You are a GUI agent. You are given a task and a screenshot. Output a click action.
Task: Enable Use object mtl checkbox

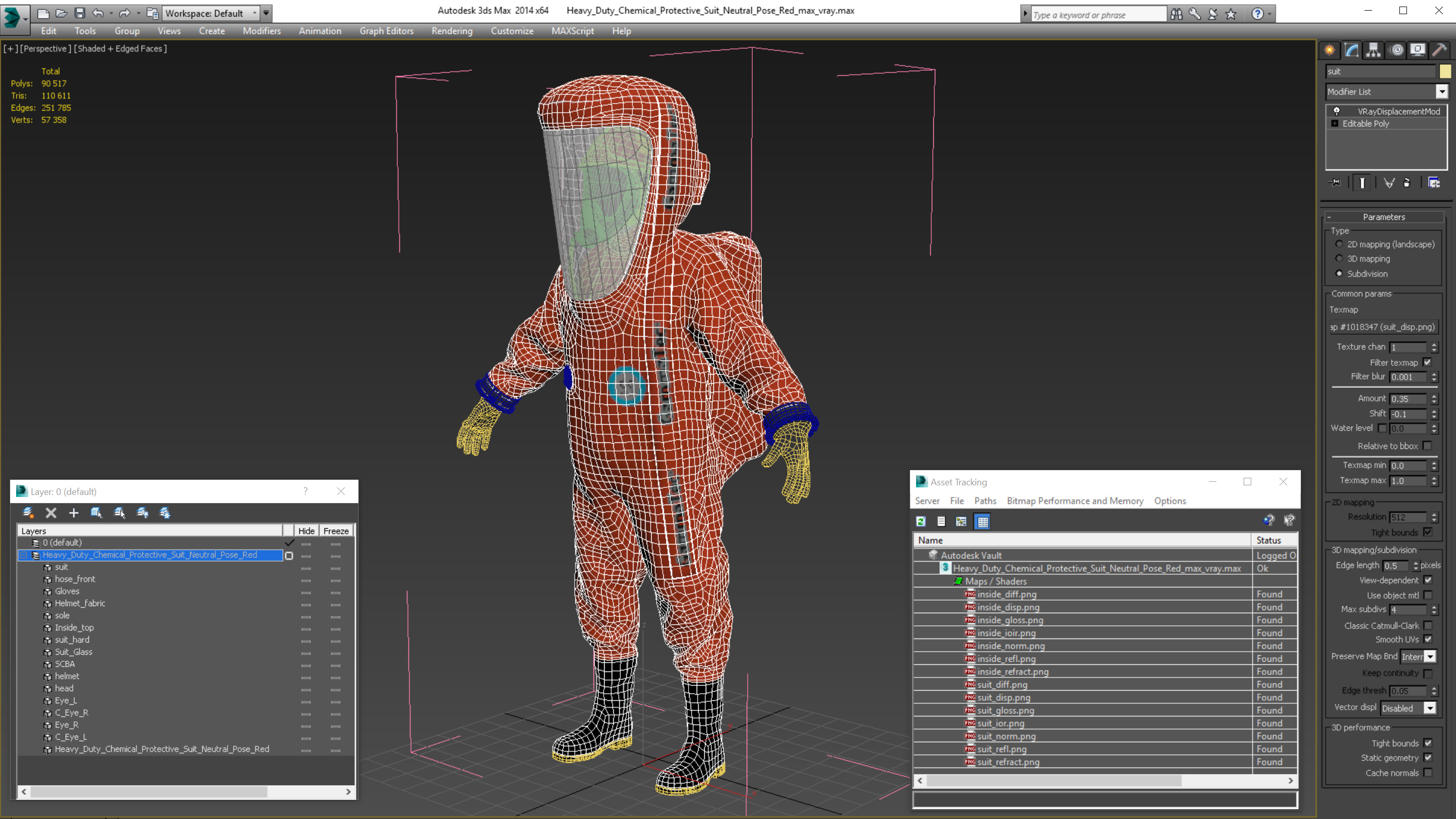1428,595
